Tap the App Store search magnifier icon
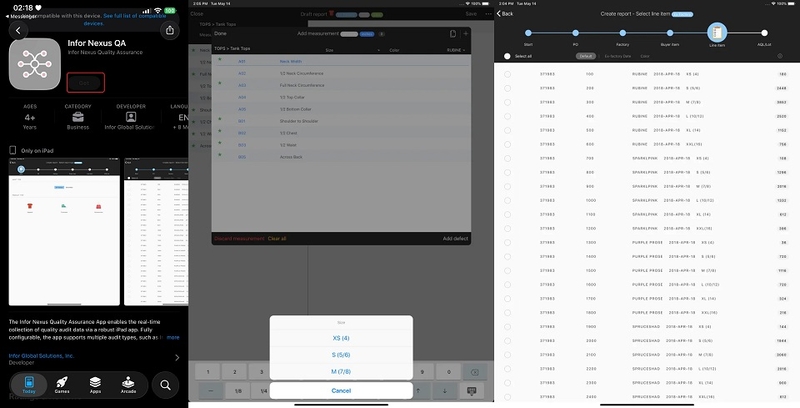This screenshot has height=408, width=800. pos(165,385)
